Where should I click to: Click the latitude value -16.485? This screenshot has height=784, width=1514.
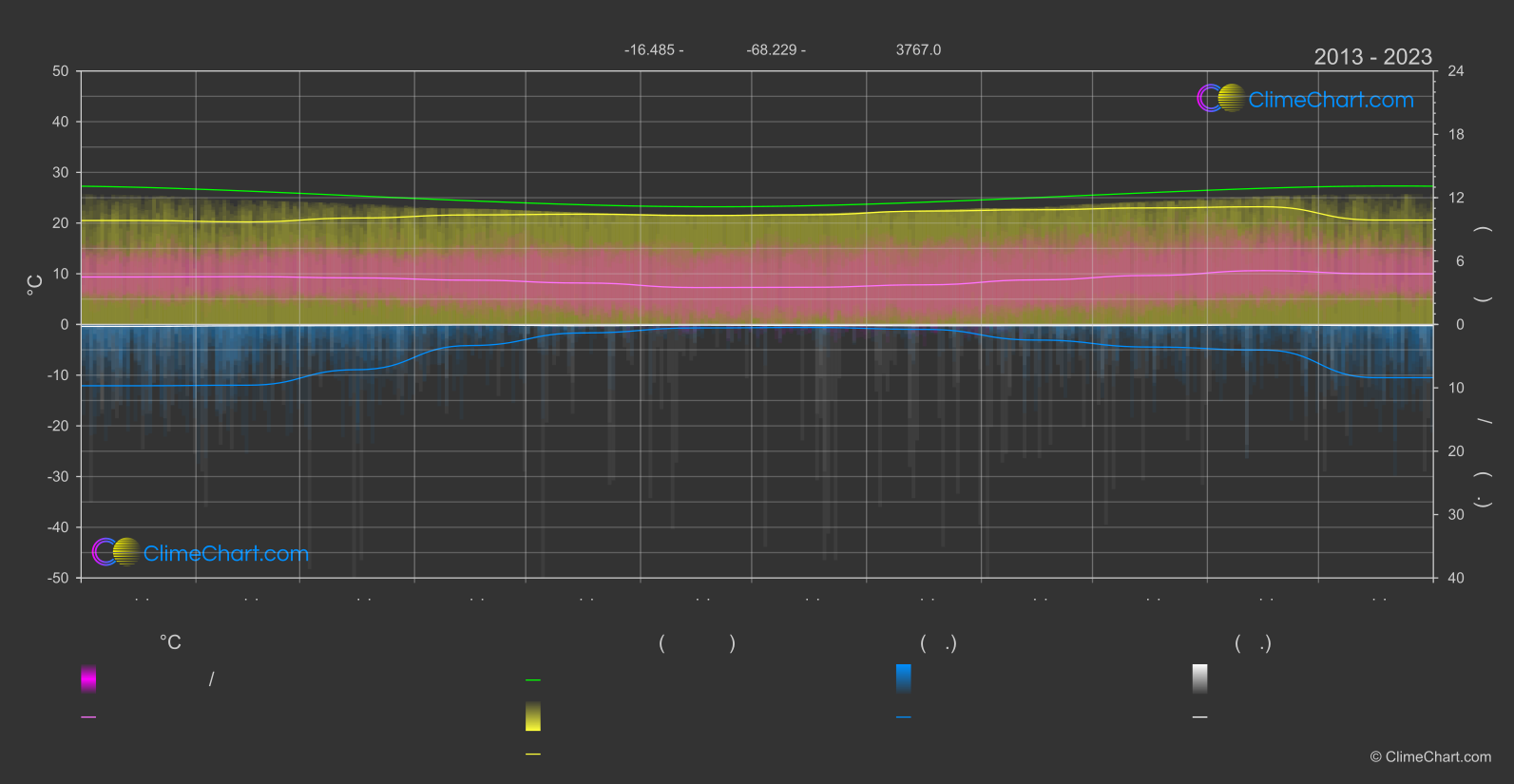649,49
